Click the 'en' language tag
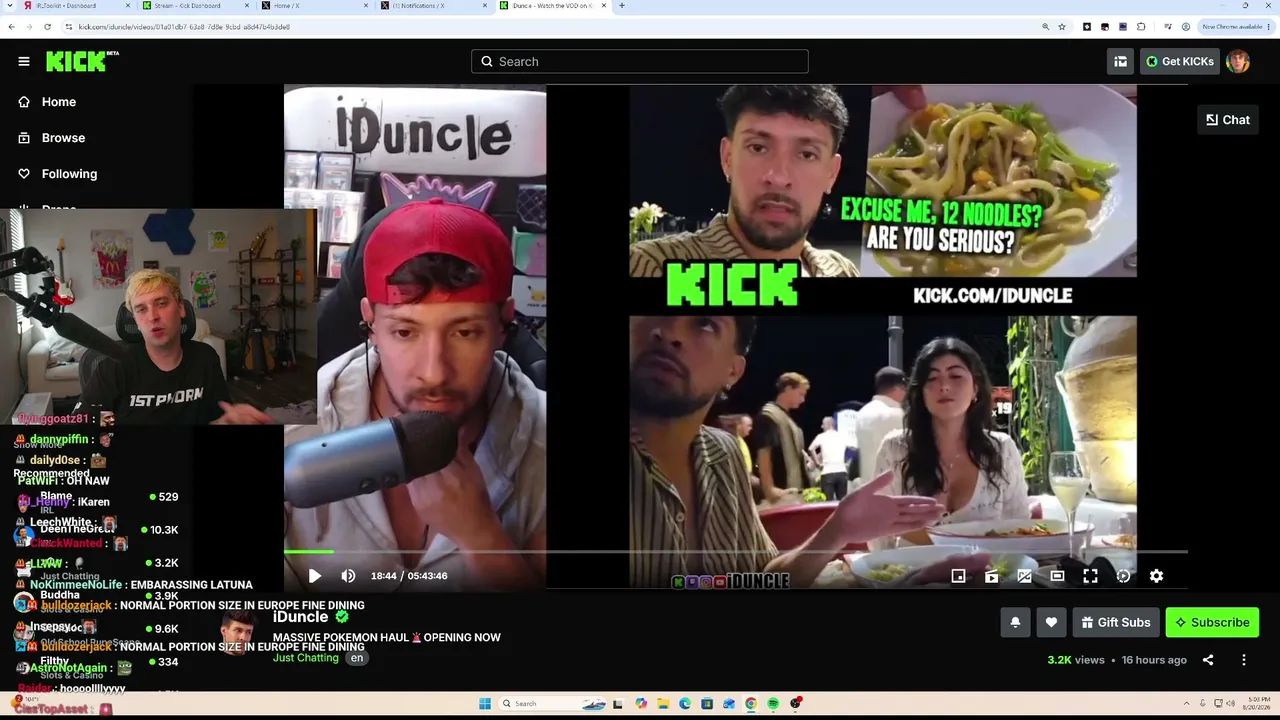 [x=357, y=658]
